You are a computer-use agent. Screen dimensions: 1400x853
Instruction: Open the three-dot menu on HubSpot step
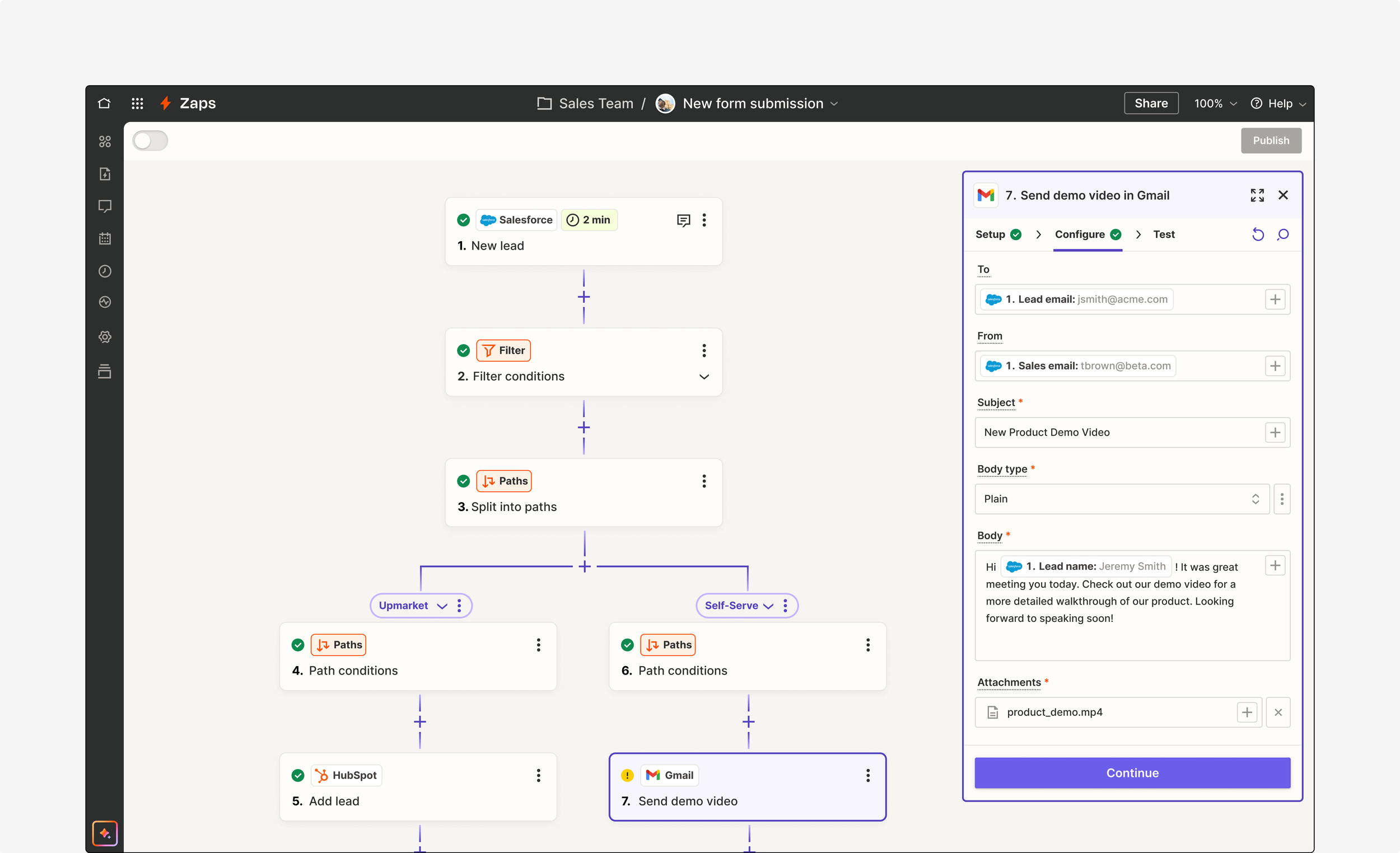pos(538,775)
